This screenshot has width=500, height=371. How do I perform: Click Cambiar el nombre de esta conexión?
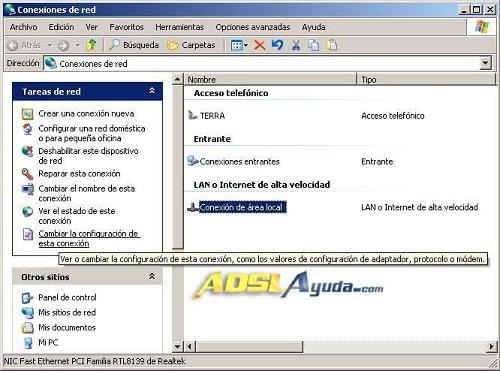pos(87,193)
